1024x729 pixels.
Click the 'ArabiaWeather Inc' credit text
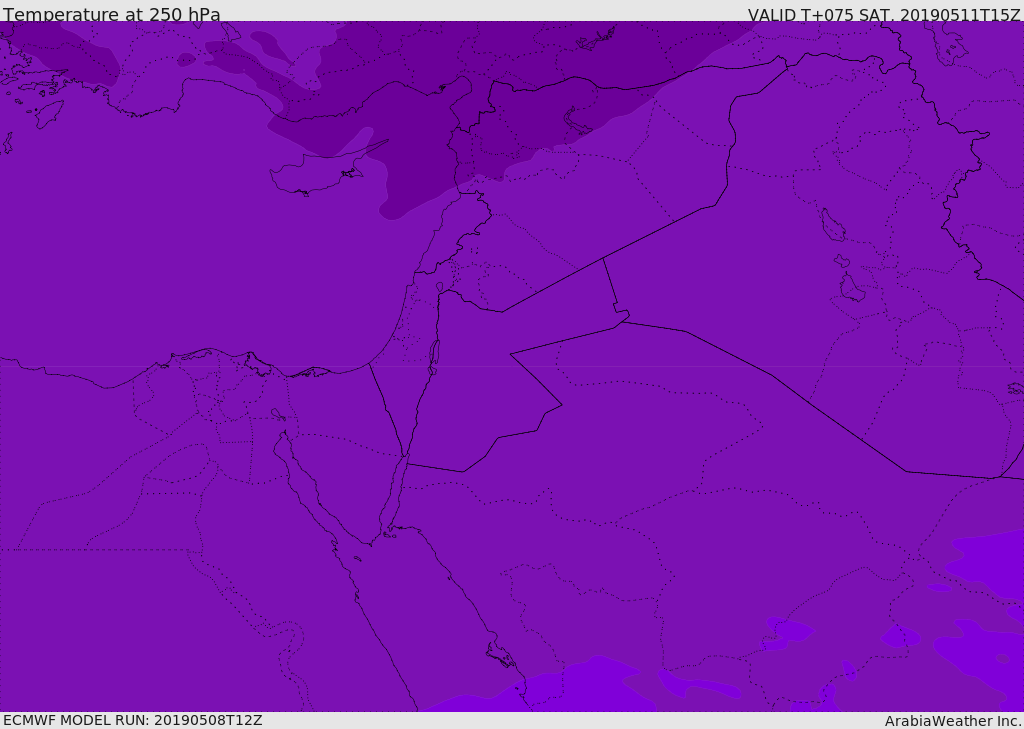coord(952,721)
